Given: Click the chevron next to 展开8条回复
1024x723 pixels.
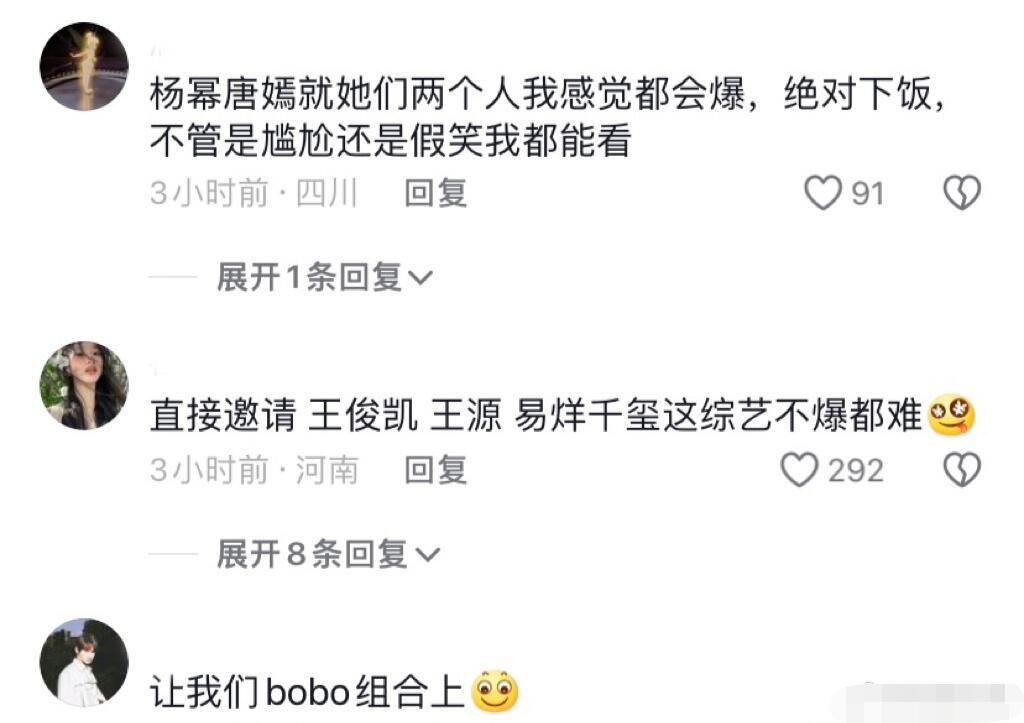Looking at the screenshot, I should coord(428,555).
